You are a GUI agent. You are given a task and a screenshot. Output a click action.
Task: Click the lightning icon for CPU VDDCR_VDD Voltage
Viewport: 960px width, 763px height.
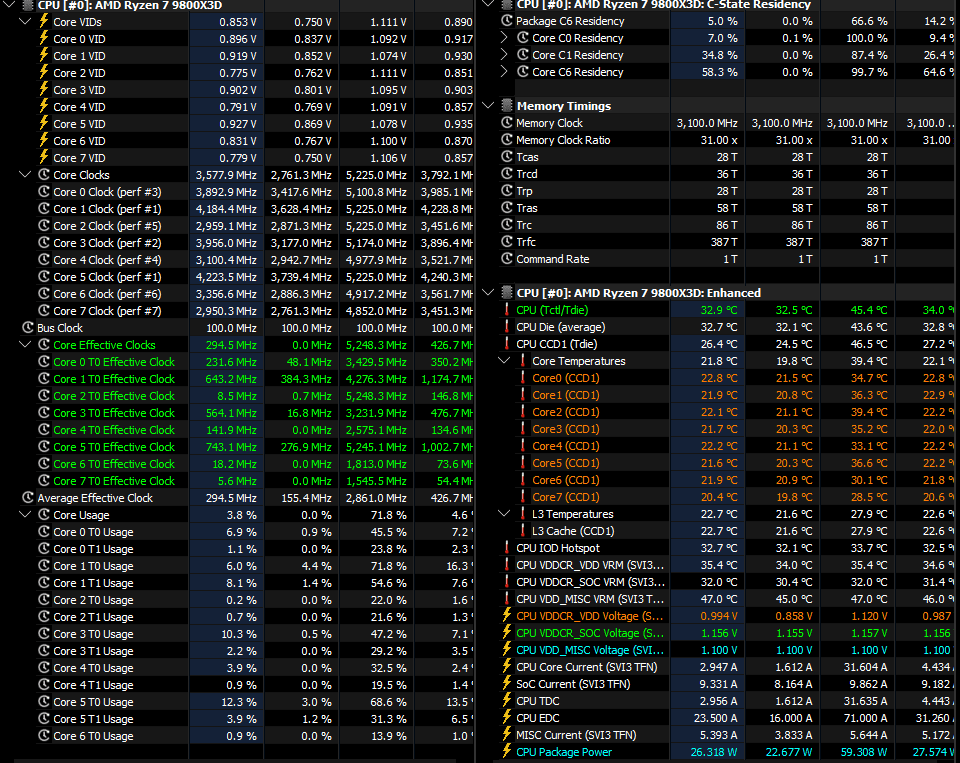pos(507,615)
